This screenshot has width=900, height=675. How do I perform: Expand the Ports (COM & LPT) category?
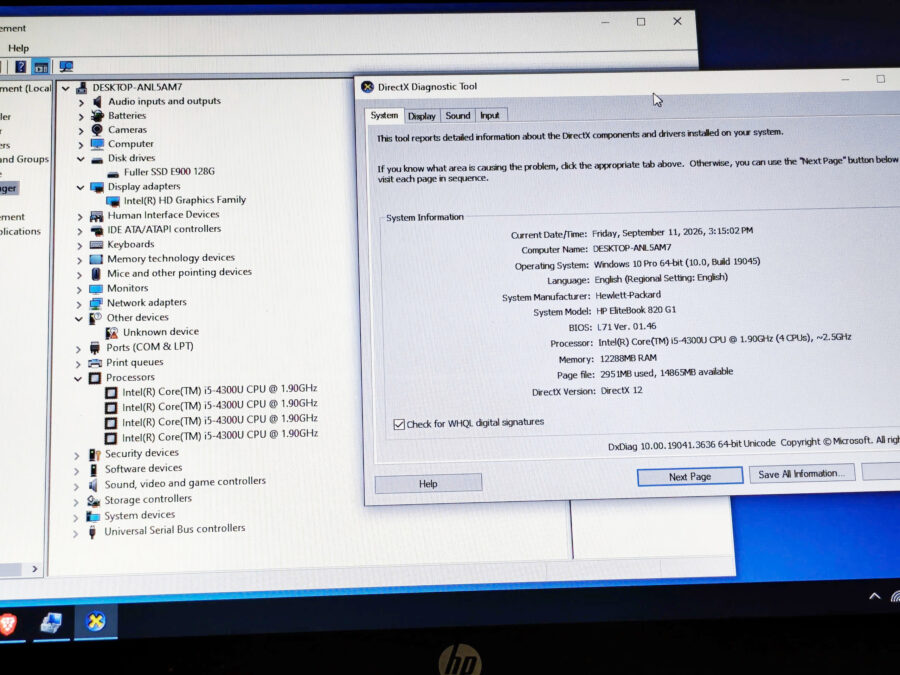(x=78, y=349)
